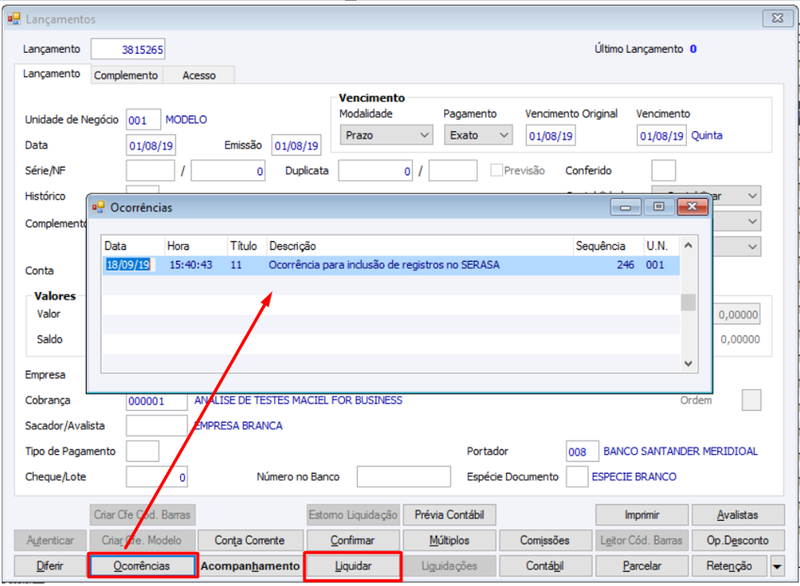Click the Número no Banco input field
Screen dimensions: 800x586
[x=404, y=477]
